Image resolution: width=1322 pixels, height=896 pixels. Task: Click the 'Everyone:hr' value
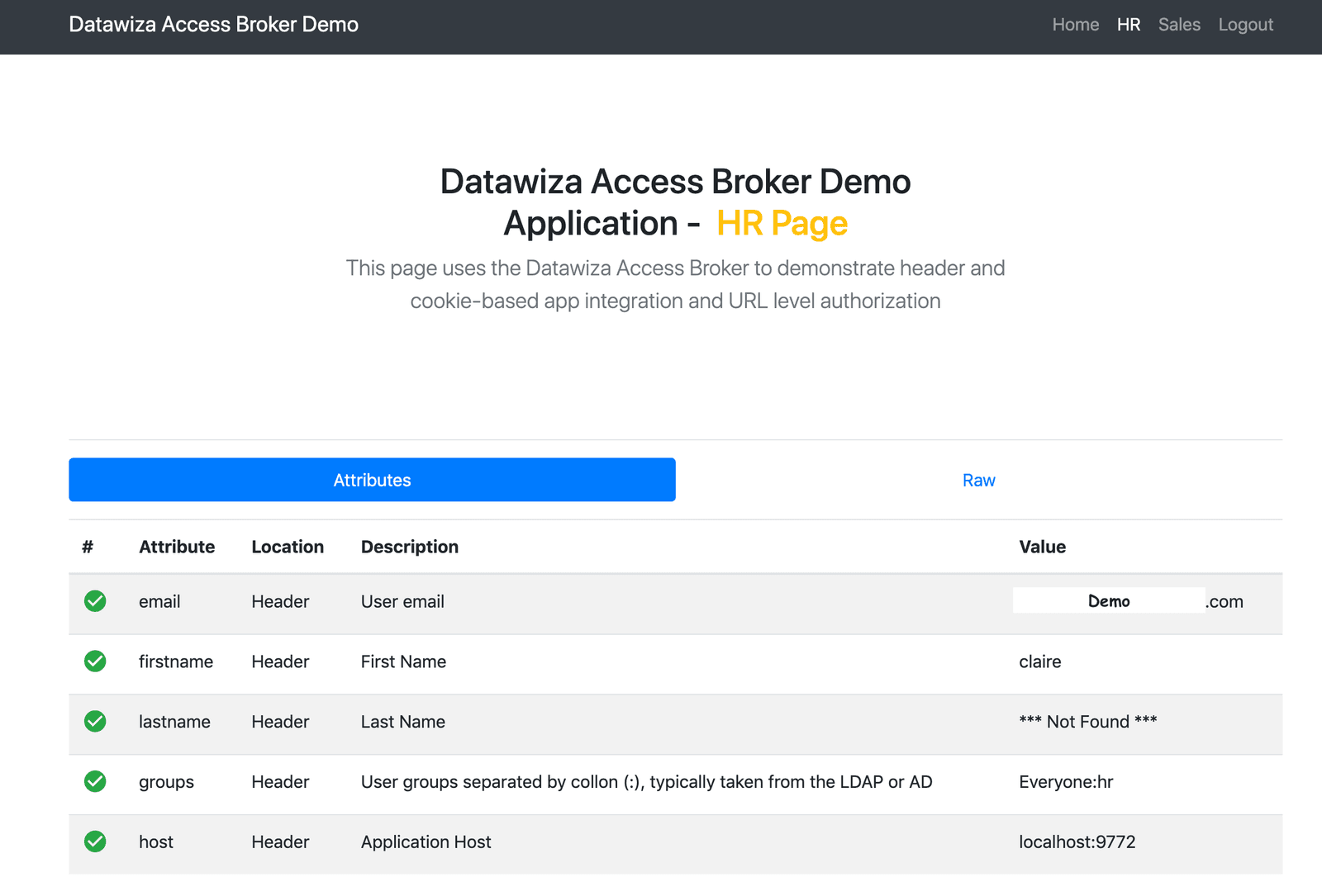pyautogui.click(x=1066, y=782)
